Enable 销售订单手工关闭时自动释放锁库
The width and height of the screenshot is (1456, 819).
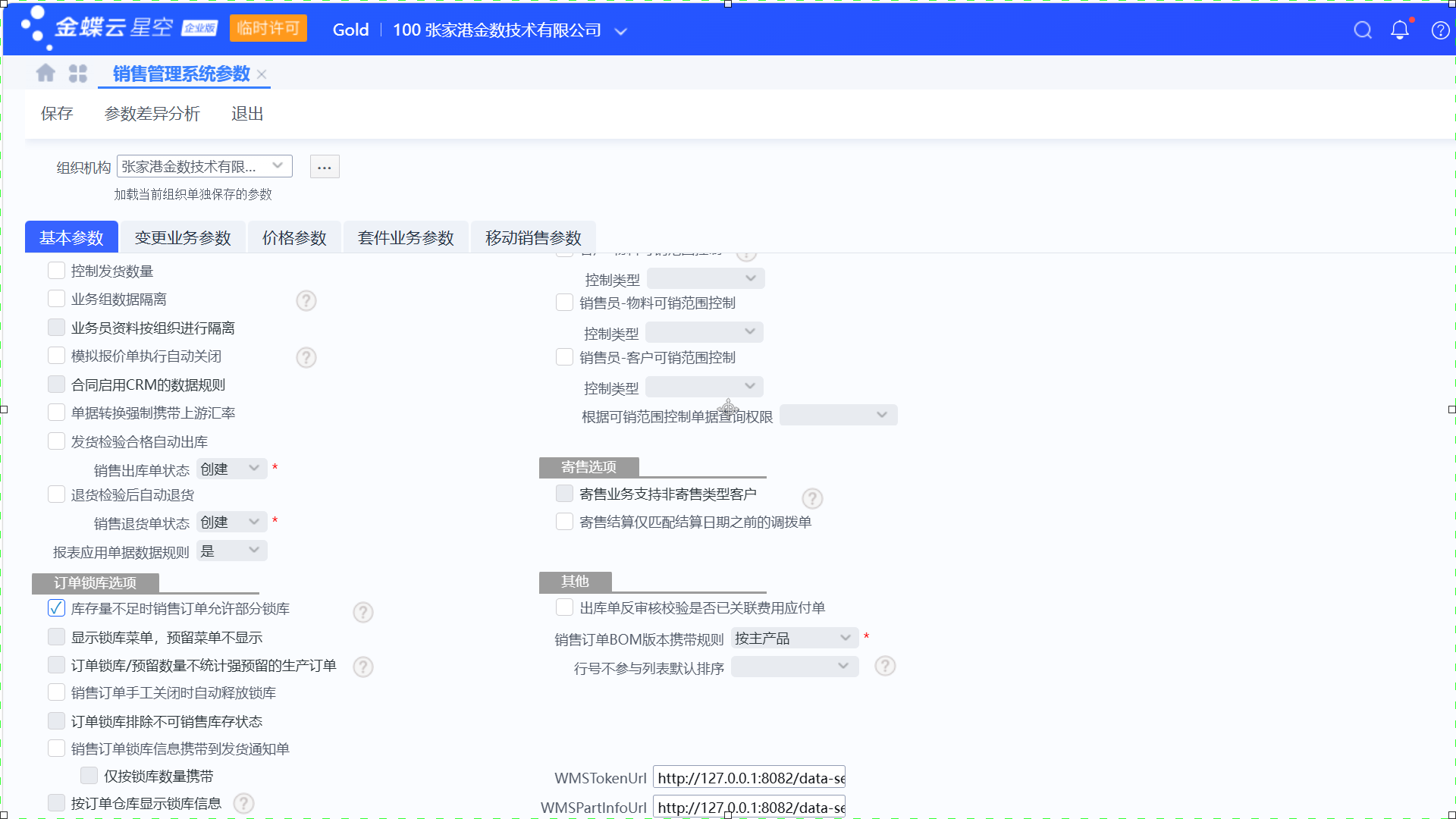[x=56, y=692]
